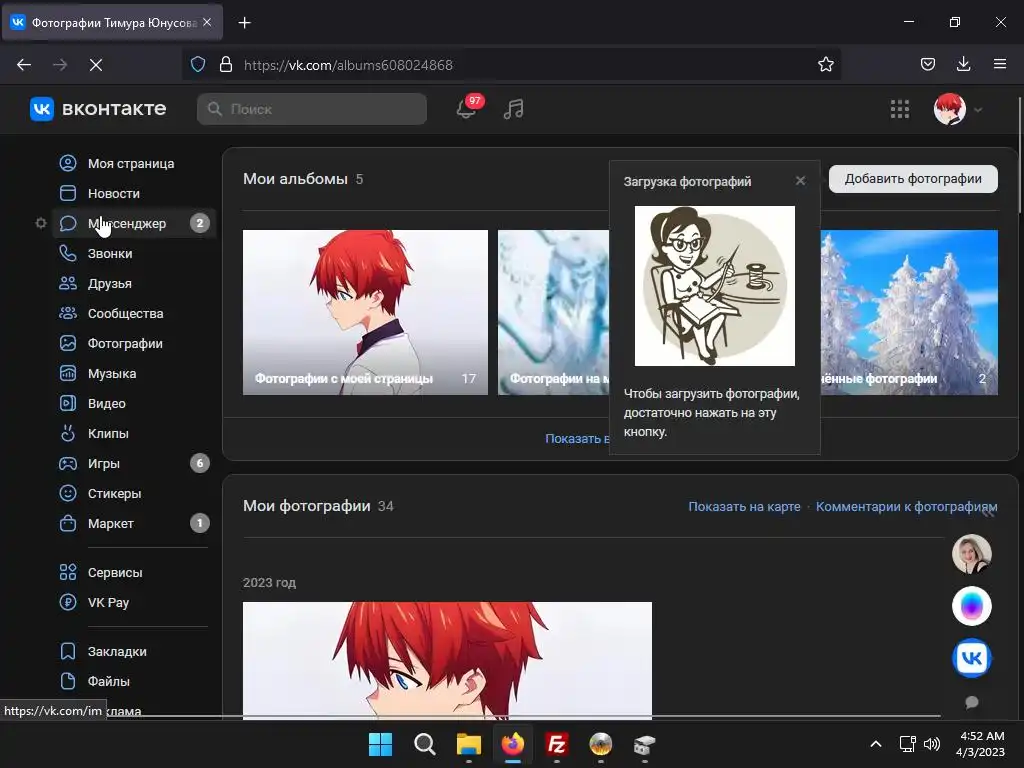Open profile avatar dropdown arrow in header

[x=978, y=110]
